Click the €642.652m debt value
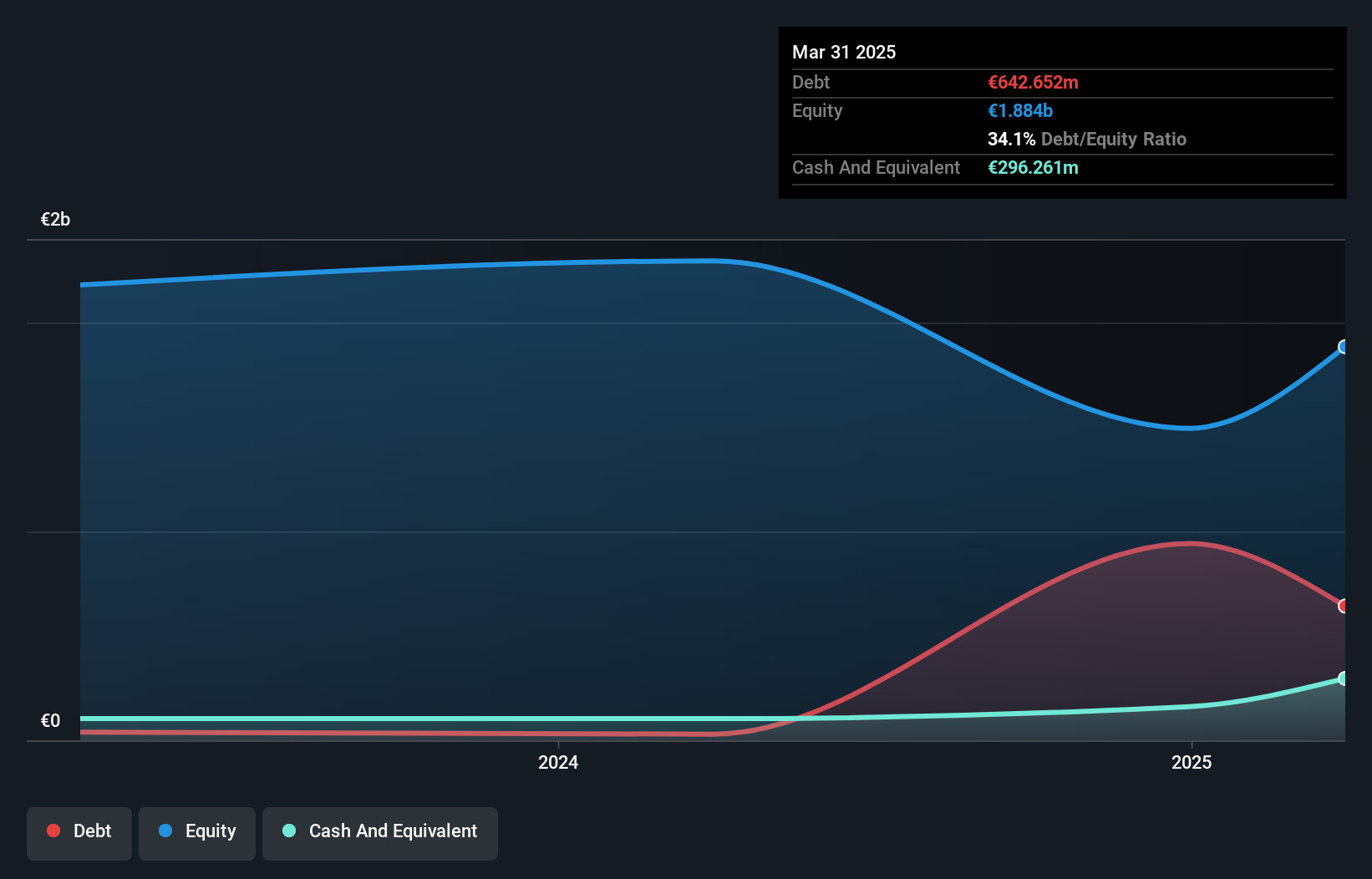This screenshot has height=879, width=1372. 1033,82
